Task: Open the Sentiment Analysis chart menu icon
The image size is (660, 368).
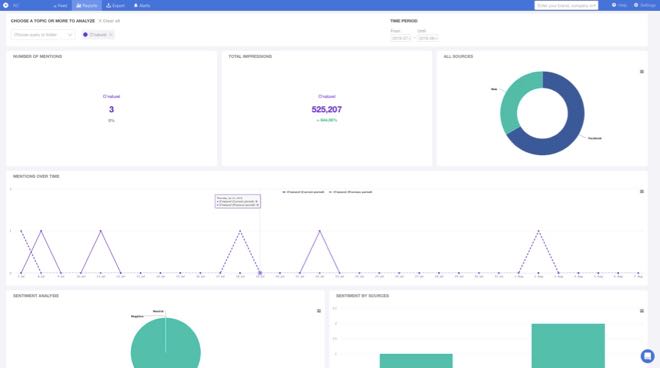Action: click(319, 311)
